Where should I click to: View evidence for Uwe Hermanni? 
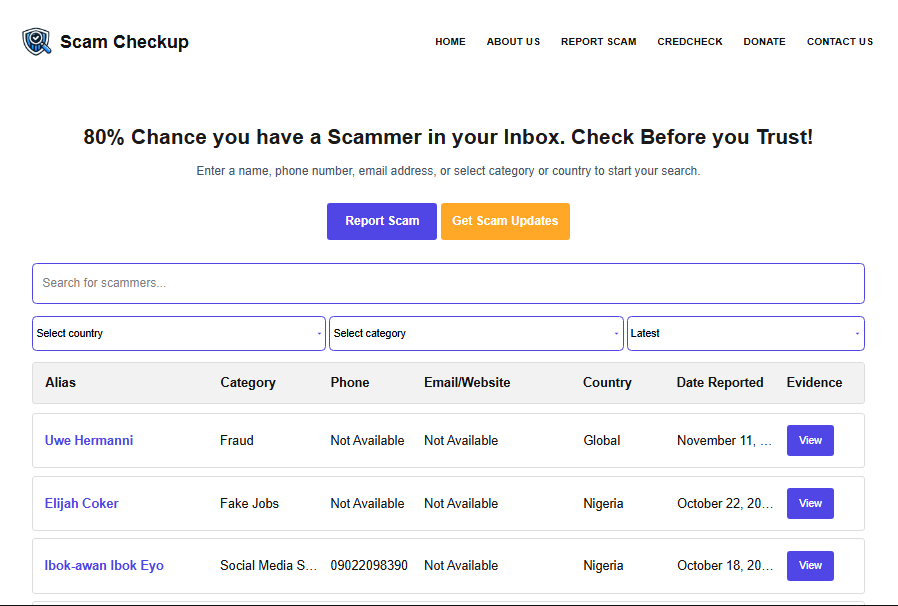810,440
